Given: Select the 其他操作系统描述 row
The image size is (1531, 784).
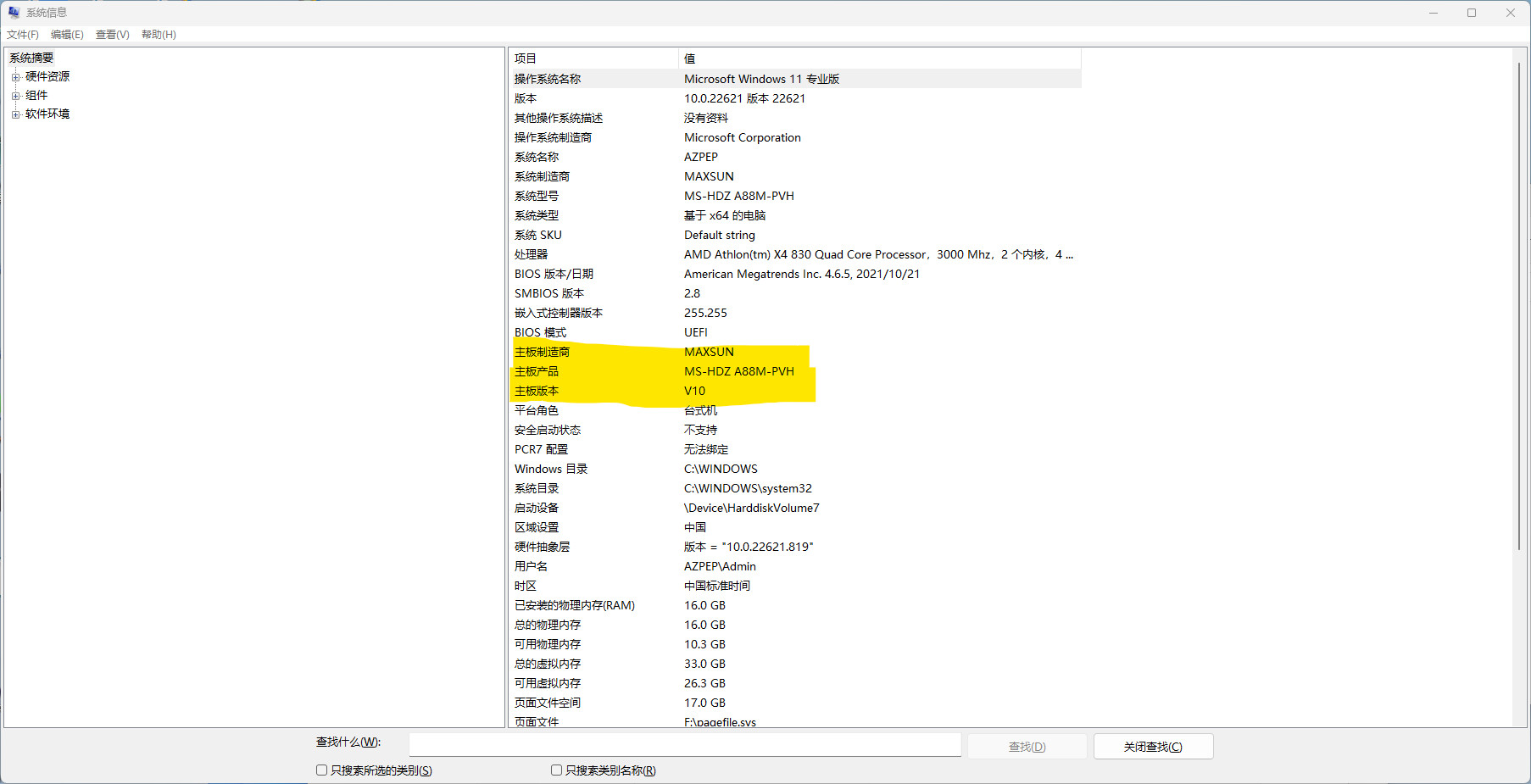Looking at the screenshot, I should coord(795,118).
